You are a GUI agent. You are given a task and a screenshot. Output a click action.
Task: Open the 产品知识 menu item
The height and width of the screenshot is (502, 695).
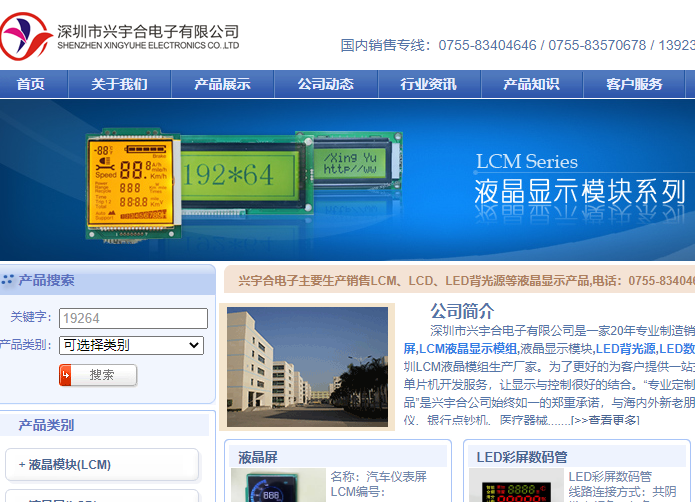[531, 84]
